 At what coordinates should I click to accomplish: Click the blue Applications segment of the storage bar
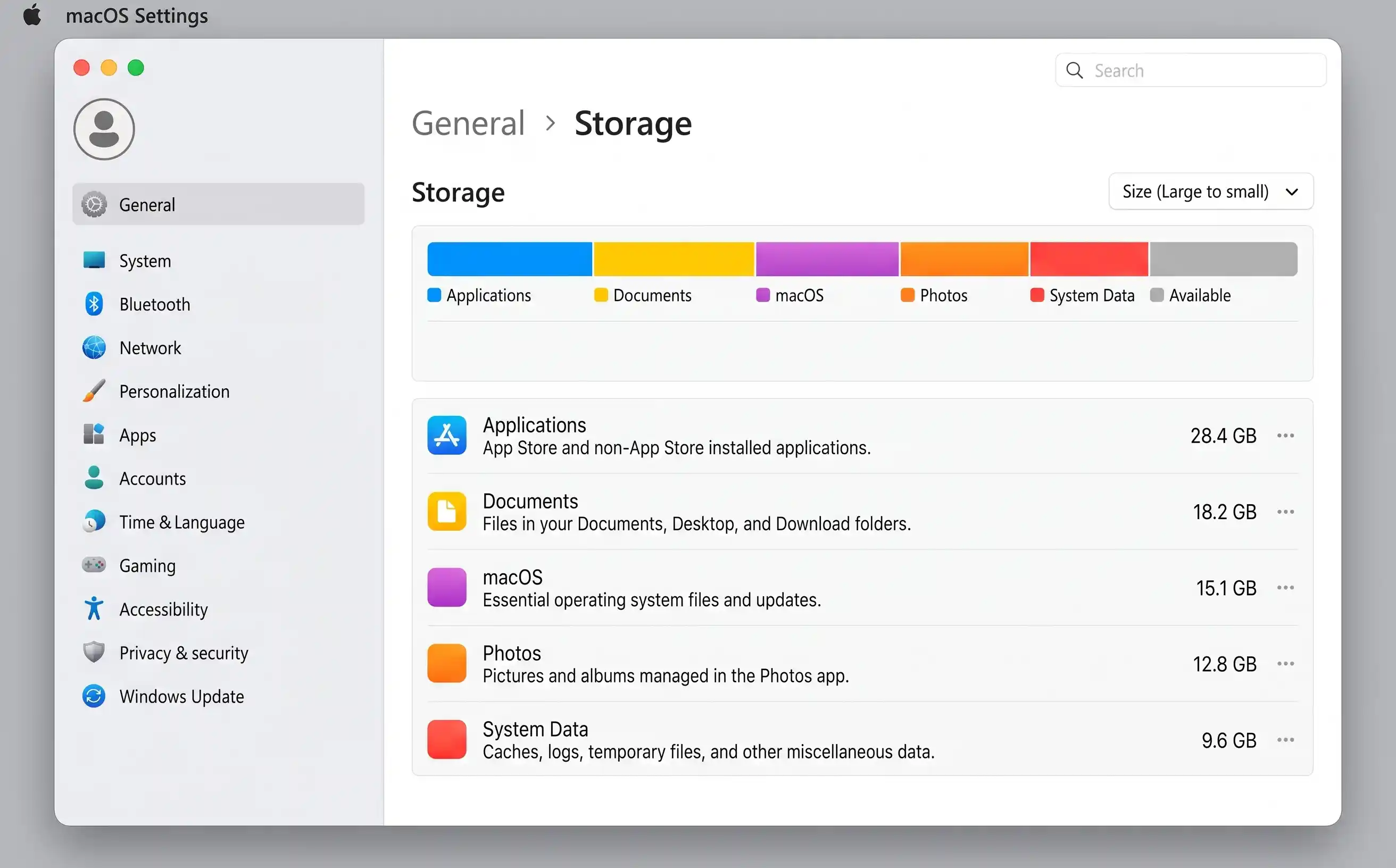tap(509, 259)
